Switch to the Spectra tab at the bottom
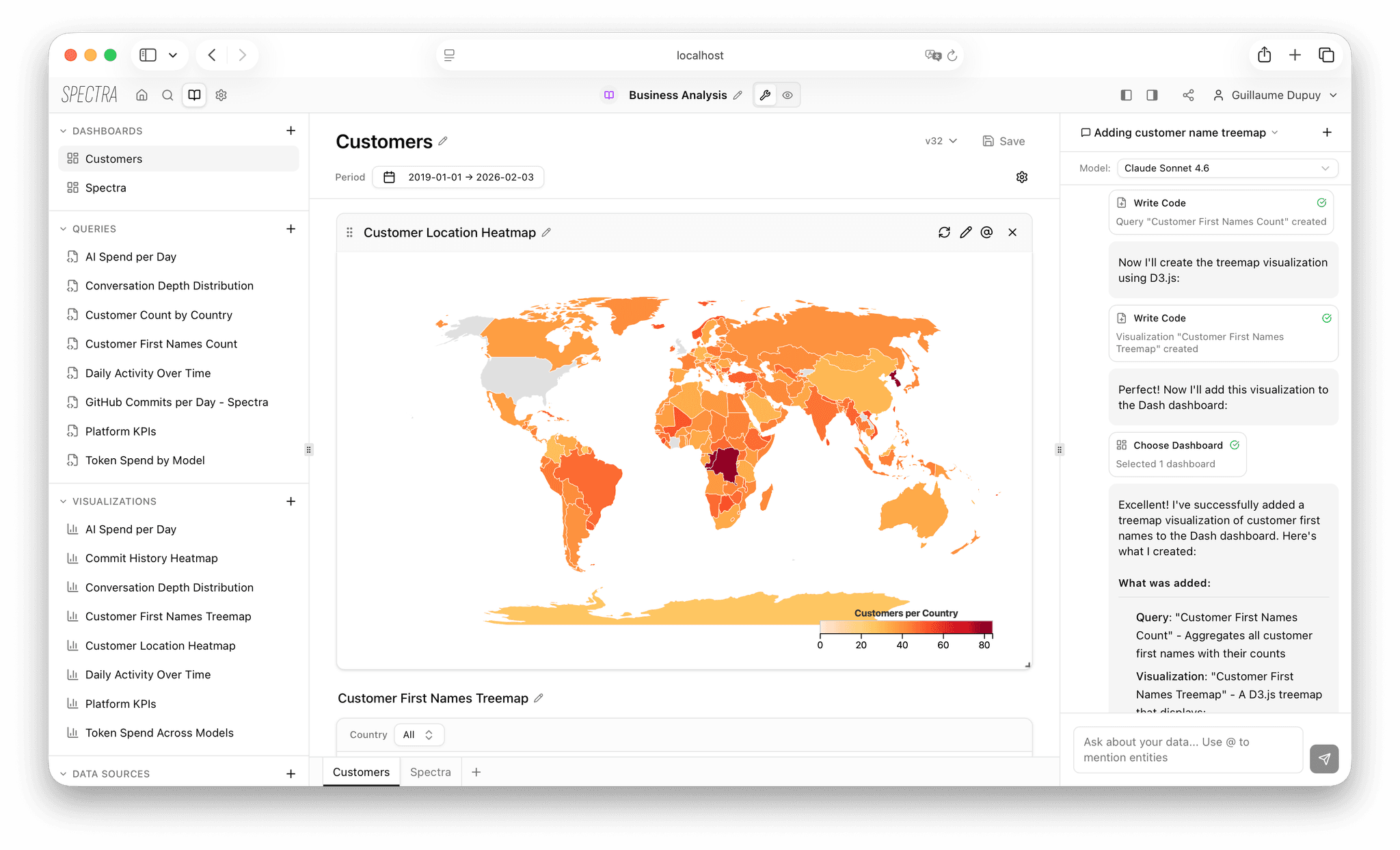This screenshot has width=1400, height=850. [430, 771]
